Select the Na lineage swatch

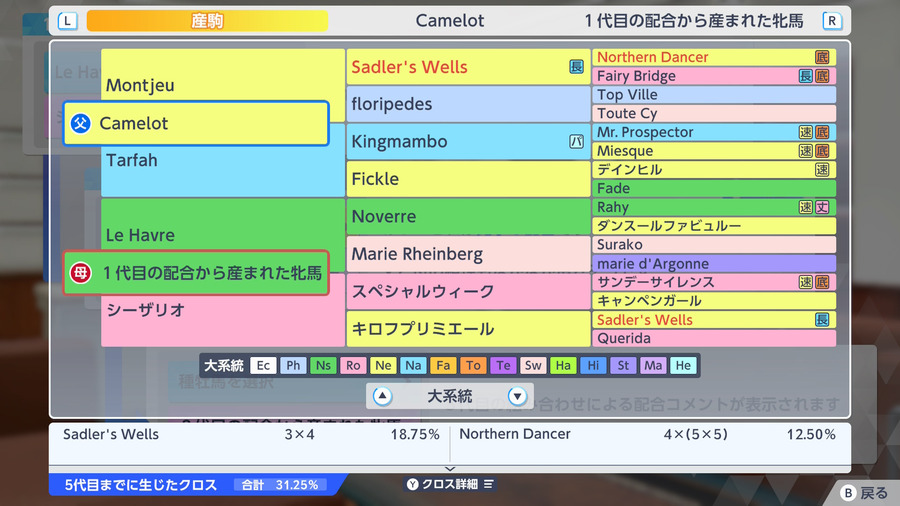tap(413, 365)
